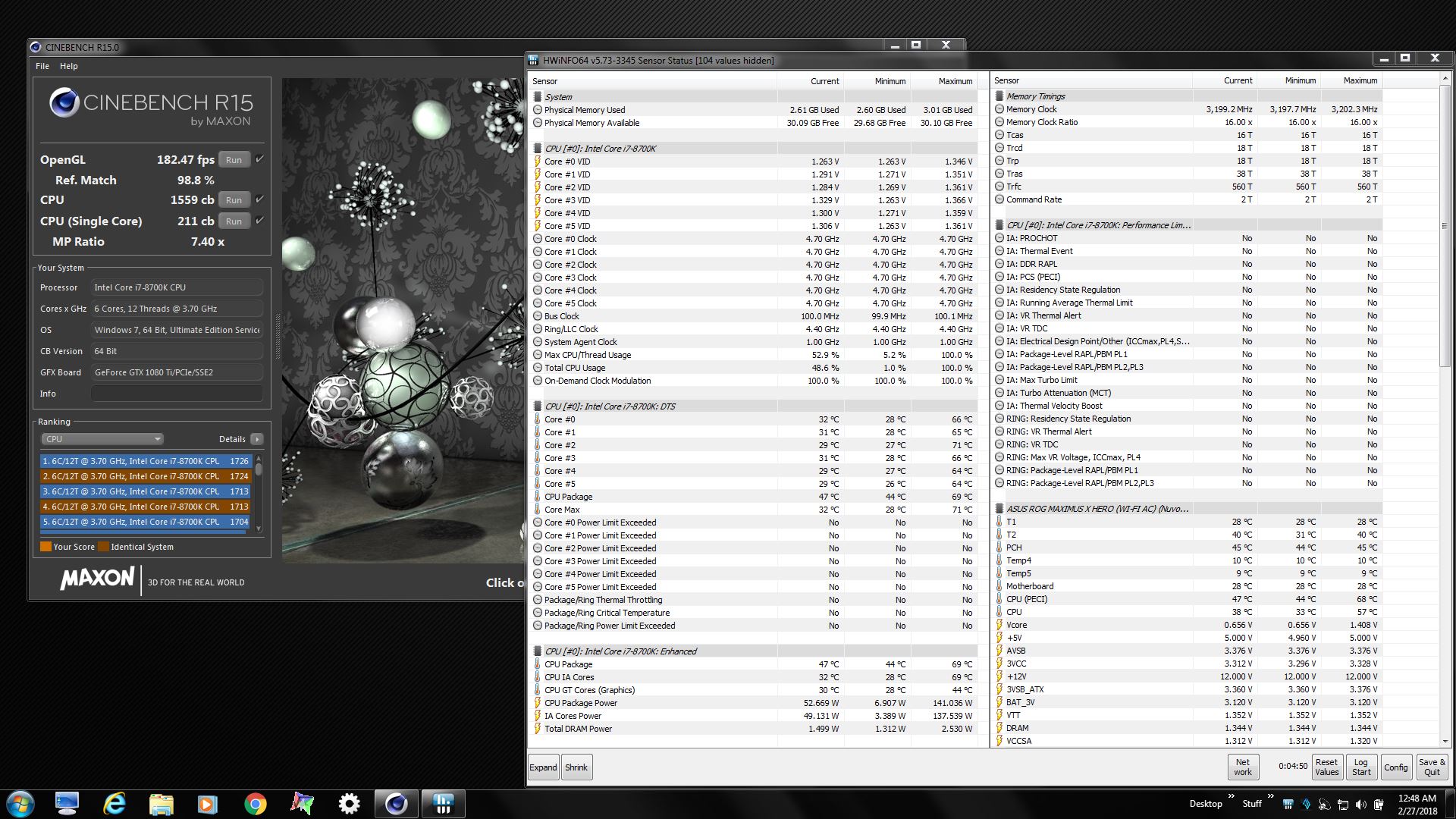The width and height of the screenshot is (1456, 819).
Task: Click the Save & Quit button
Action: (x=1432, y=767)
